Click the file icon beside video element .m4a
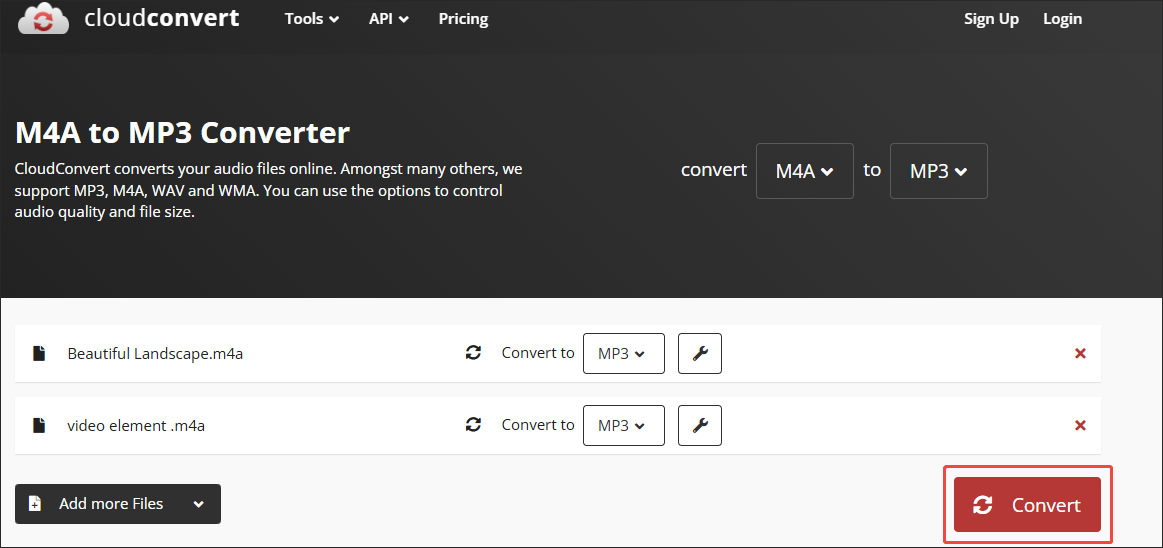 tap(39, 426)
